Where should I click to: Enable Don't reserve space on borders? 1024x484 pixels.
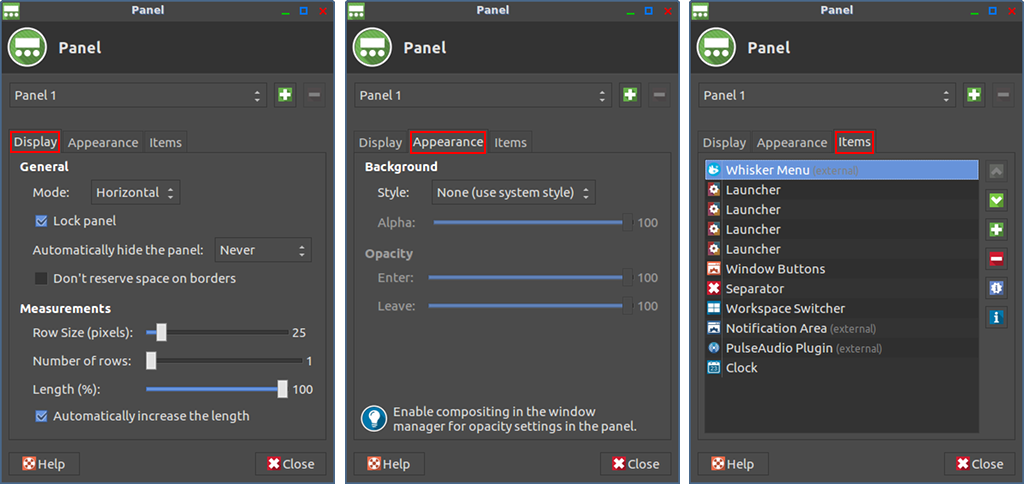tap(41, 278)
